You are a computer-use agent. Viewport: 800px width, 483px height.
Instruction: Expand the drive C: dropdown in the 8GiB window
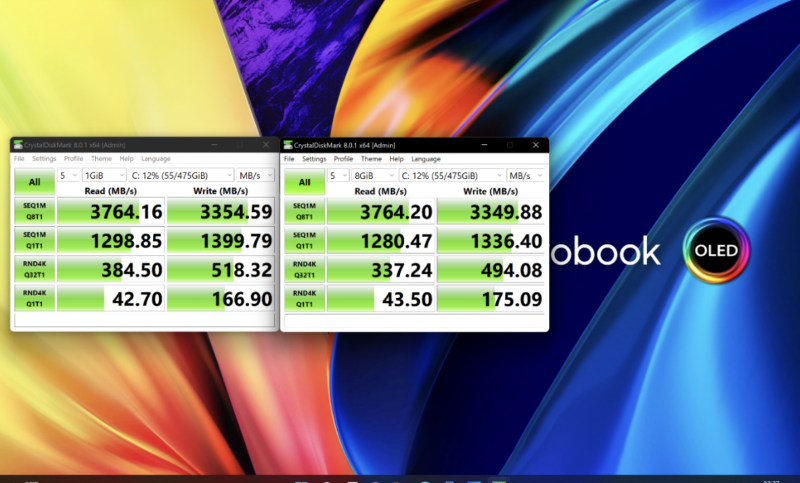click(x=452, y=175)
